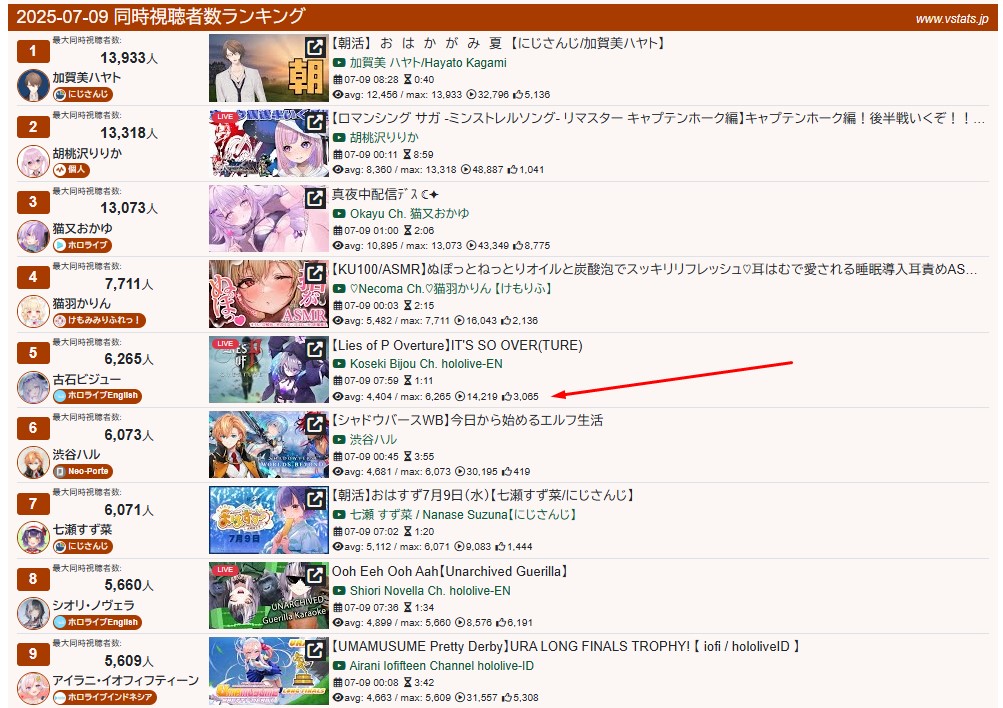Open ホロライブEnglish tag under 古石ビジュー
1003x708 pixels.
(x=97, y=395)
